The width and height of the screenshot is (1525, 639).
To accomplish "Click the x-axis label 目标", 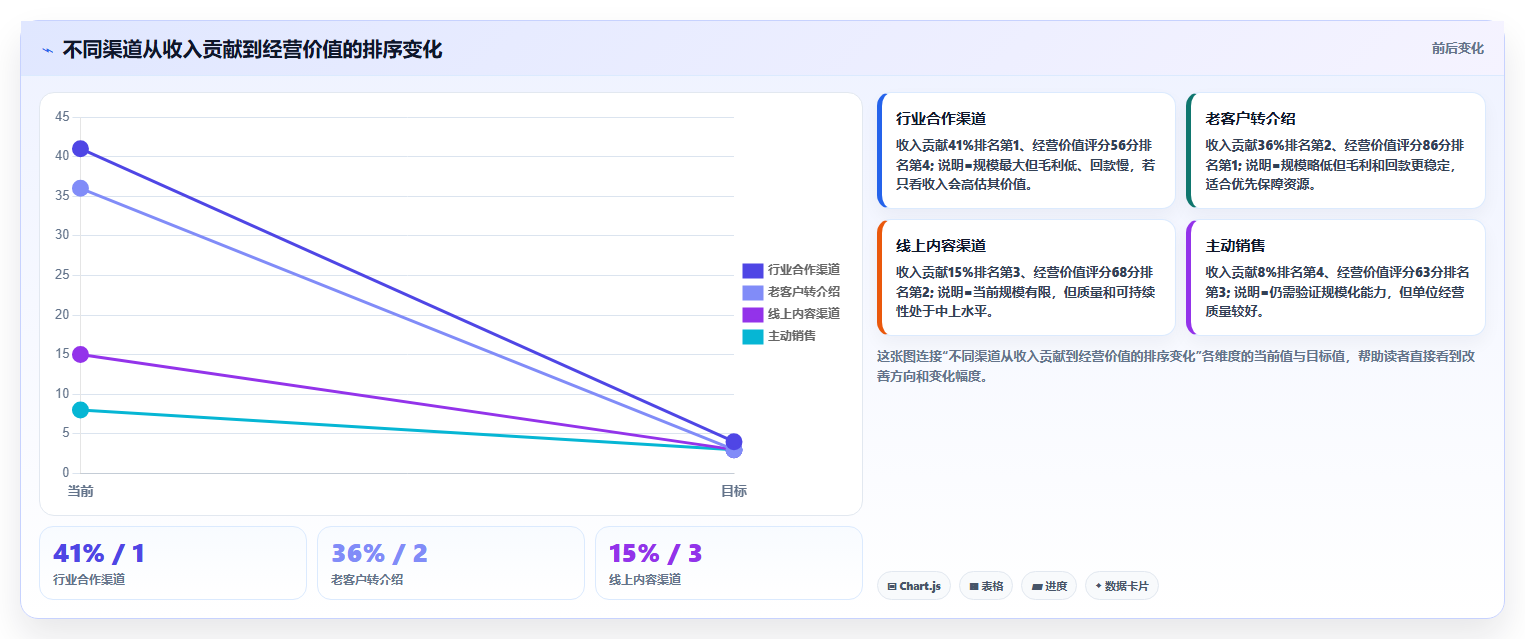I will pos(734,491).
